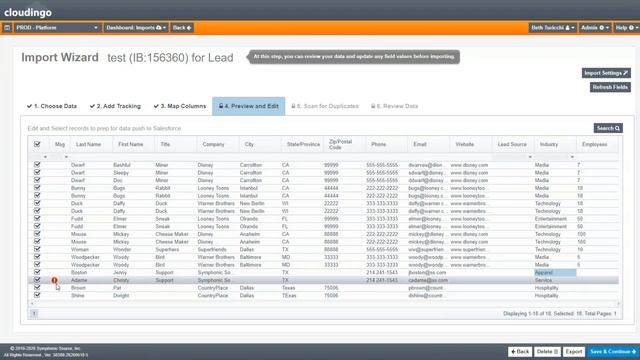The width and height of the screenshot is (640, 360).
Task: Click the State/Province column header
Action: [303, 144]
